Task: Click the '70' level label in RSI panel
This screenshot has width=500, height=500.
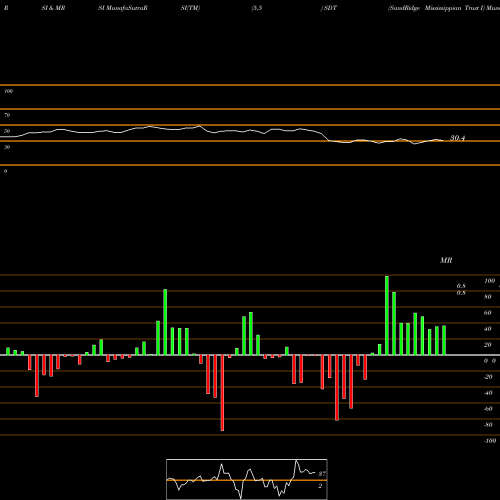Action: tap(7, 115)
